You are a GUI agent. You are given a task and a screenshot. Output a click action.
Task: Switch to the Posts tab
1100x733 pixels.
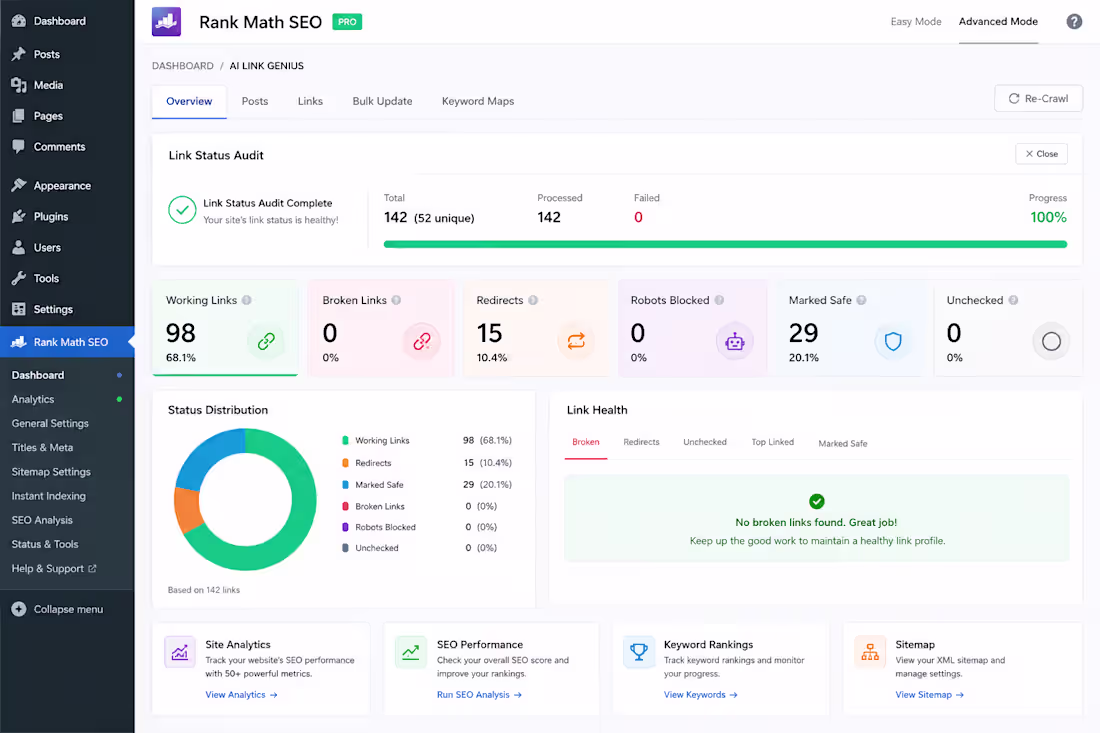[x=255, y=102]
